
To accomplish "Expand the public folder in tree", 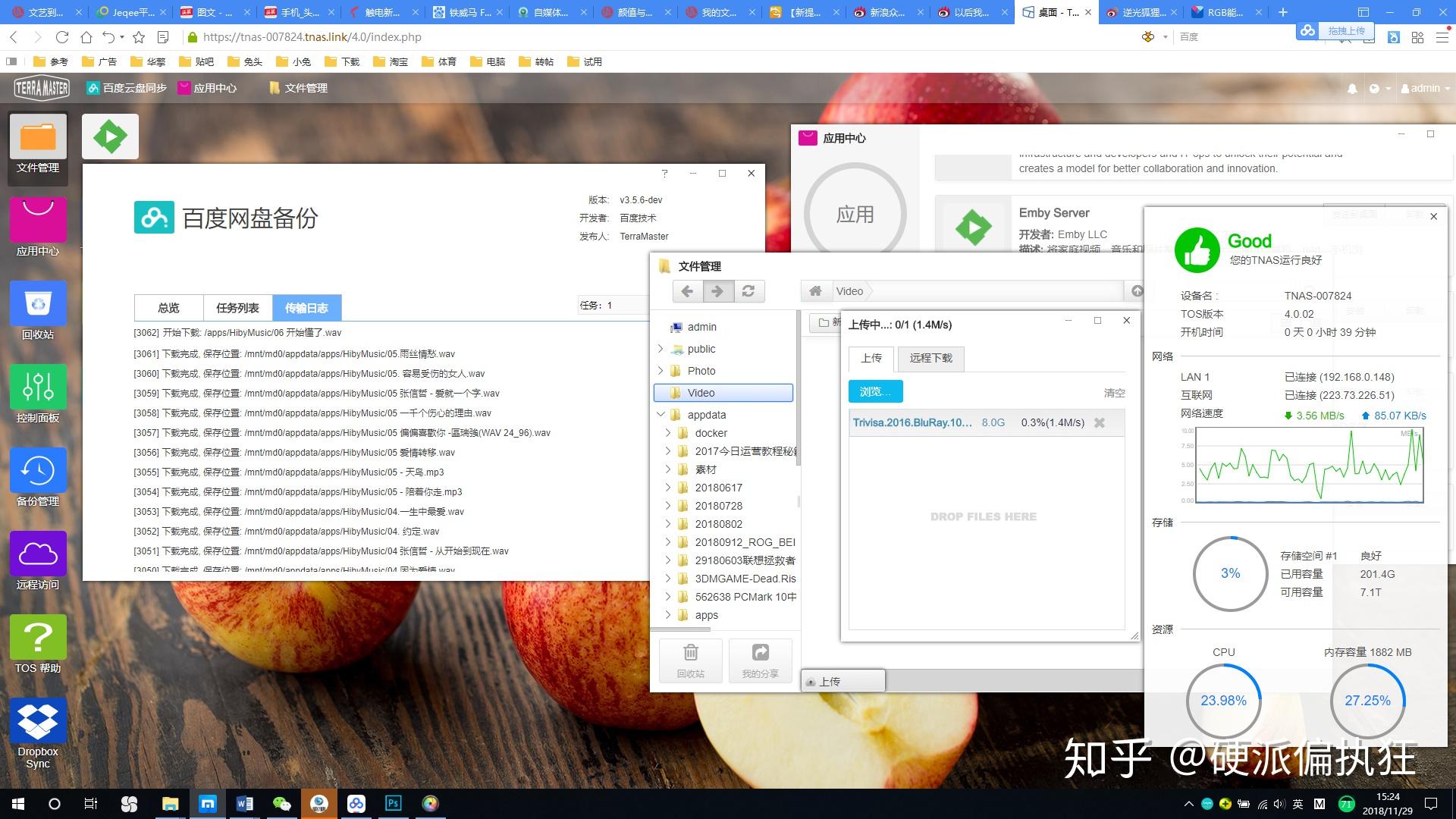I will (x=660, y=349).
